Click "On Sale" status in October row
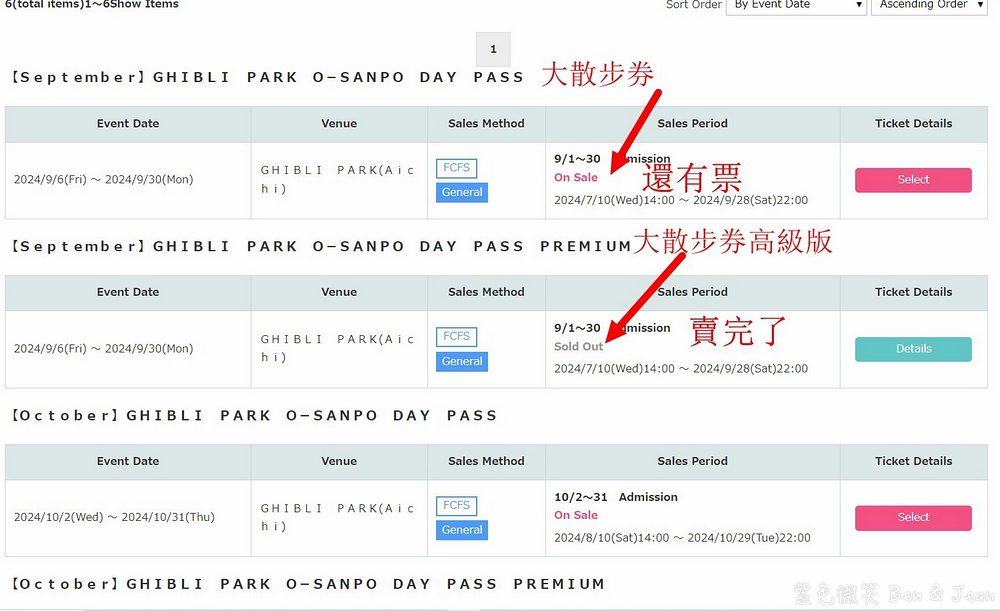The image size is (1000, 611). pos(576,515)
